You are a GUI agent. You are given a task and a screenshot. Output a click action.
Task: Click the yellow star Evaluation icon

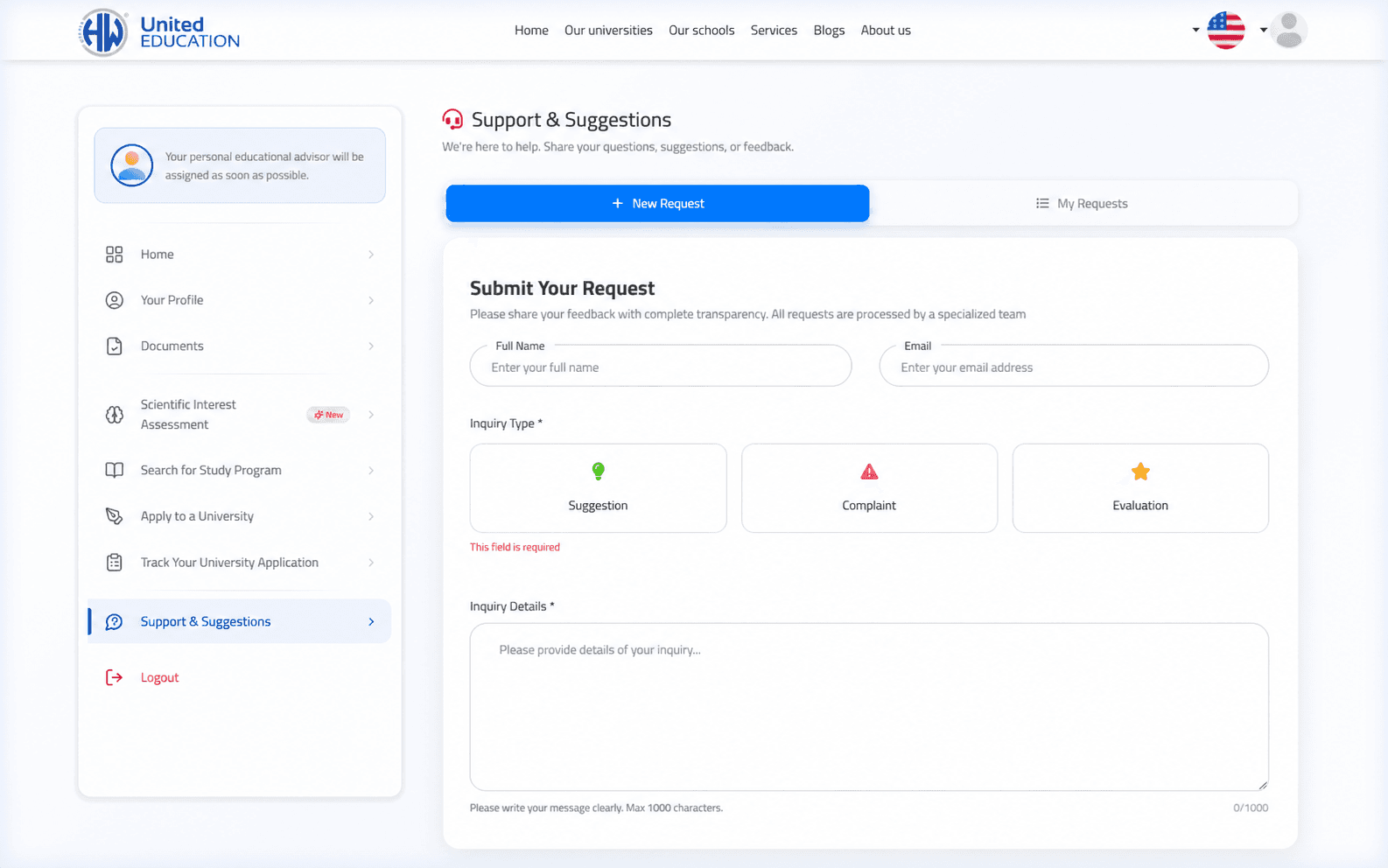[x=1140, y=472]
